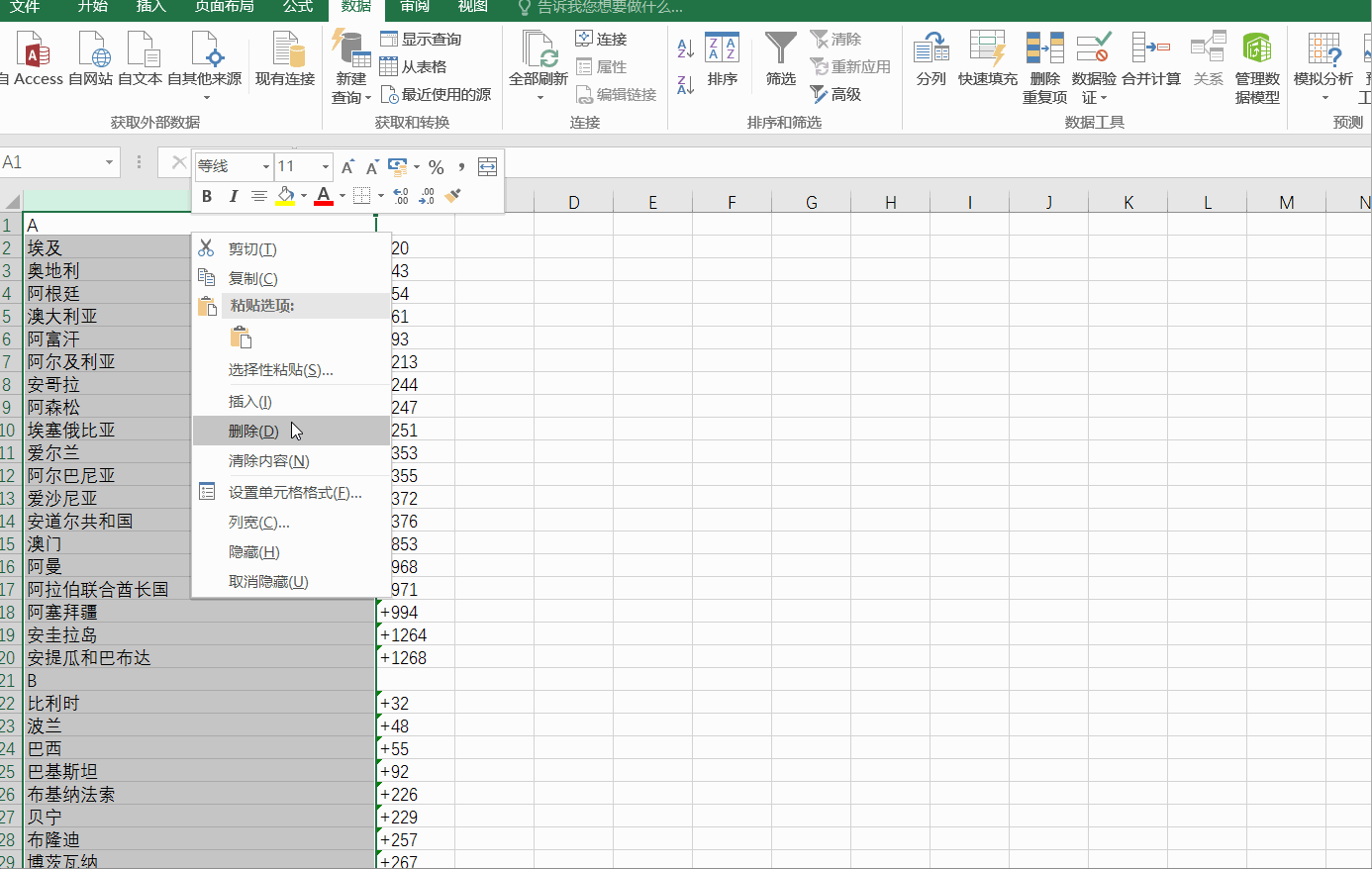Click Flash Fill (快速填充)
1372x869 pixels.
(x=987, y=59)
